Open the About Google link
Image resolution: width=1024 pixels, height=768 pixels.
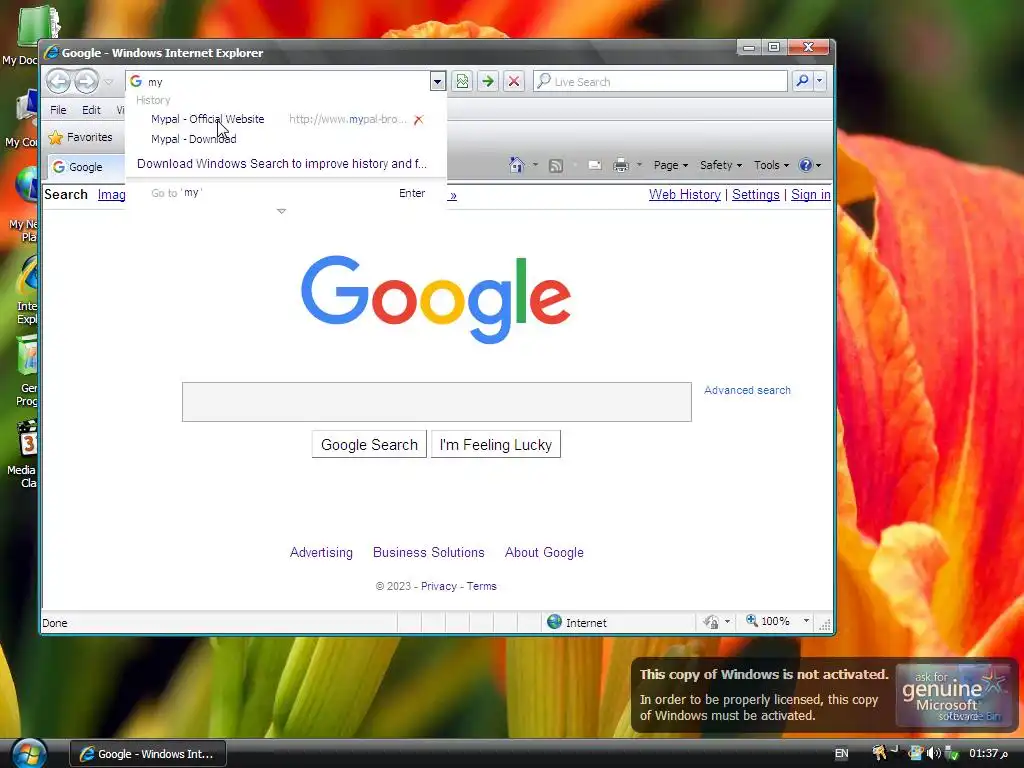click(x=544, y=552)
